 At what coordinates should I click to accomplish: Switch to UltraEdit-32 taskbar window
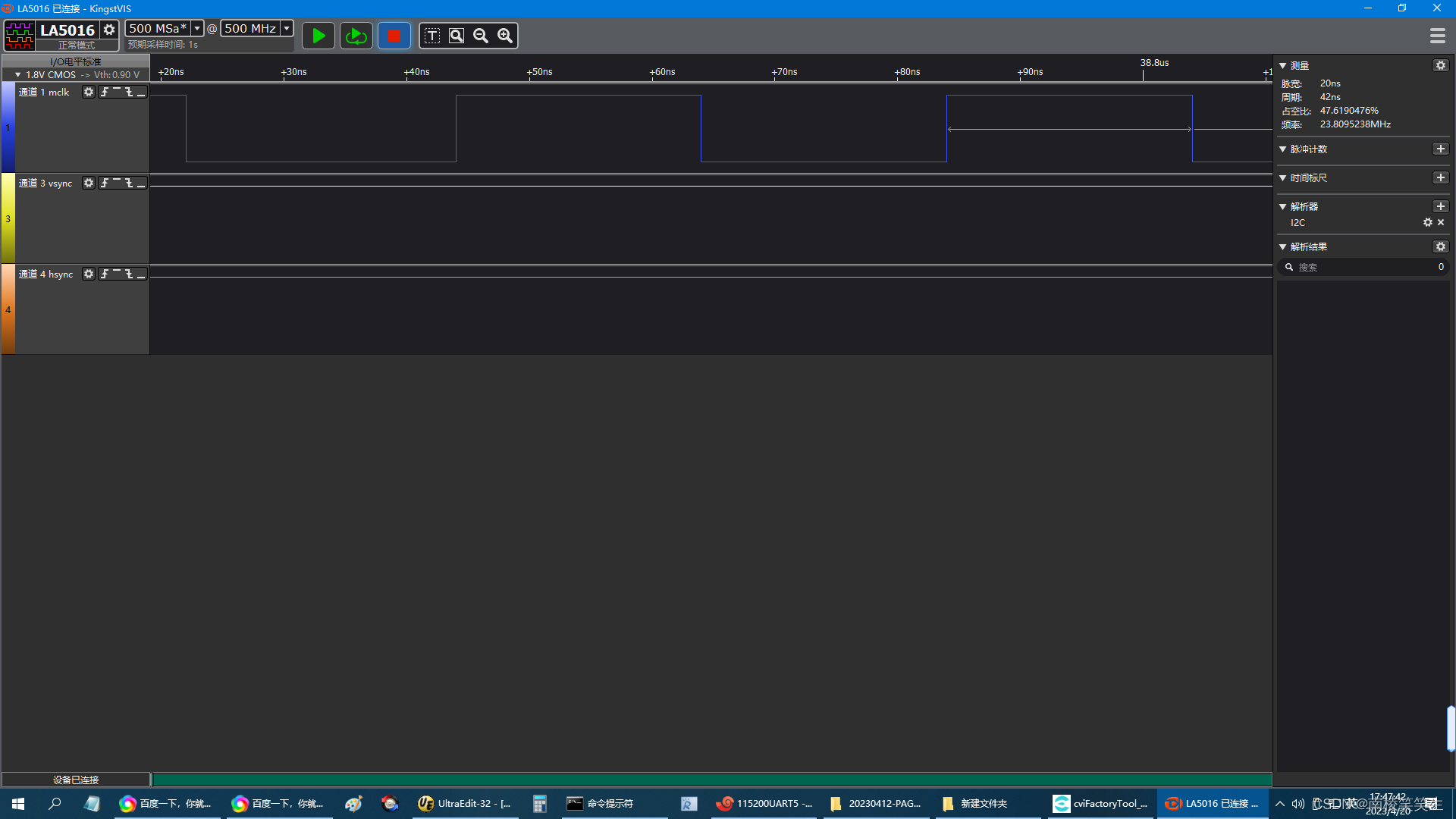coord(465,803)
